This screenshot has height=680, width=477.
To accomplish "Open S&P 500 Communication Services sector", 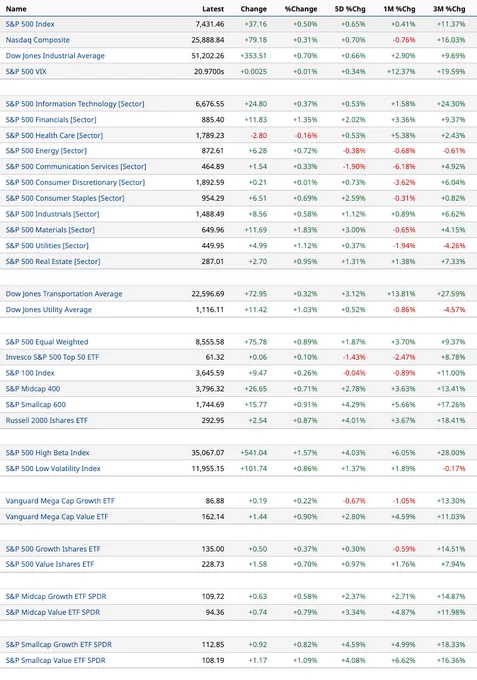I will click(x=76, y=167).
